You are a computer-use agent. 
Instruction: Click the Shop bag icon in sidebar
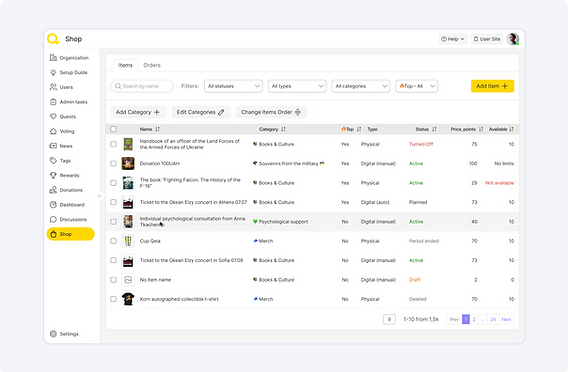[53, 234]
